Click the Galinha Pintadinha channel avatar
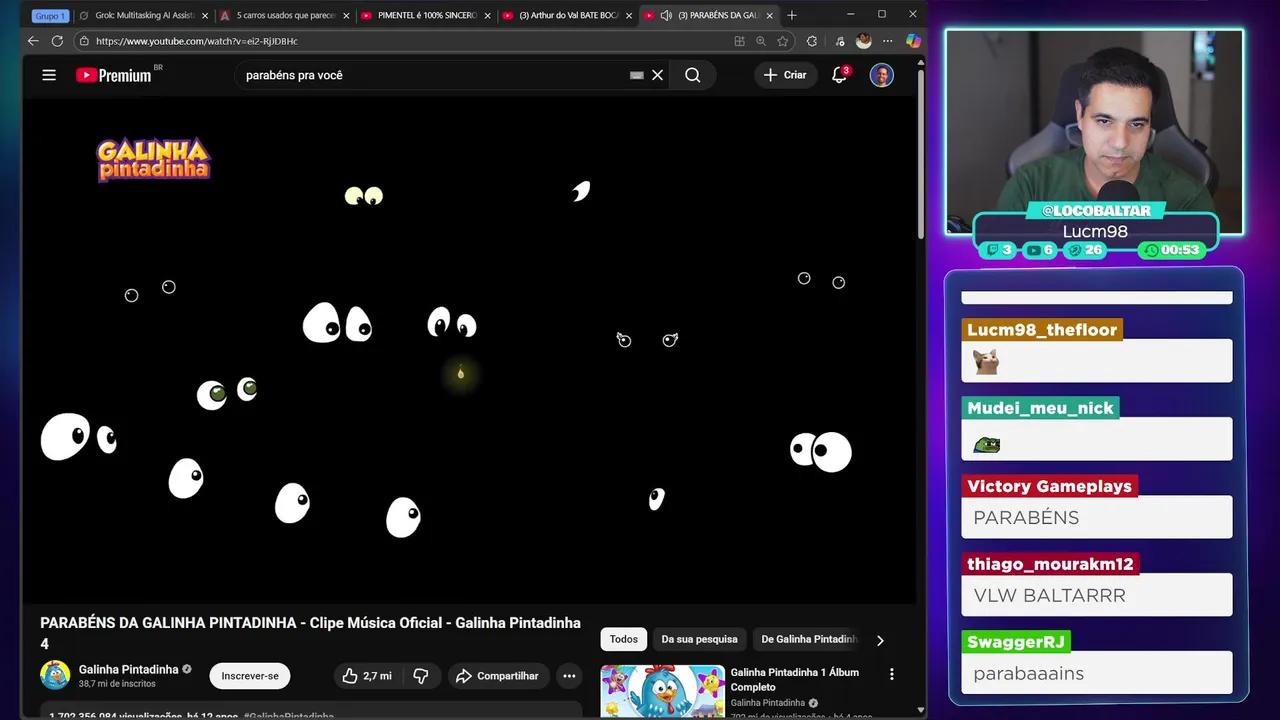The width and height of the screenshot is (1280, 720). (x=55, y=676)
